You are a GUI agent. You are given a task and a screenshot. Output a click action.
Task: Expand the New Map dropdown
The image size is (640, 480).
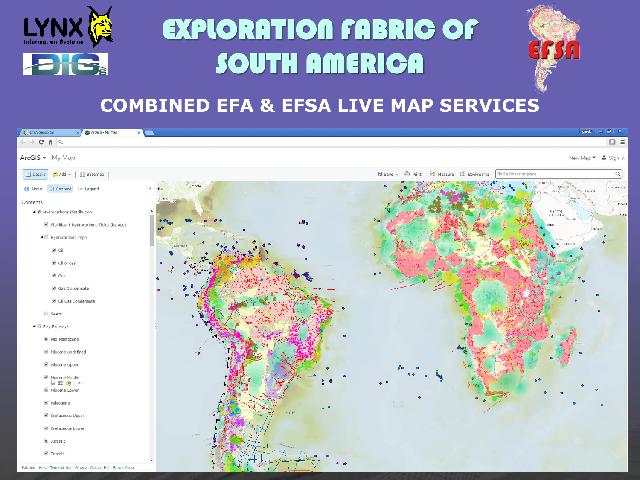point(581,158)
